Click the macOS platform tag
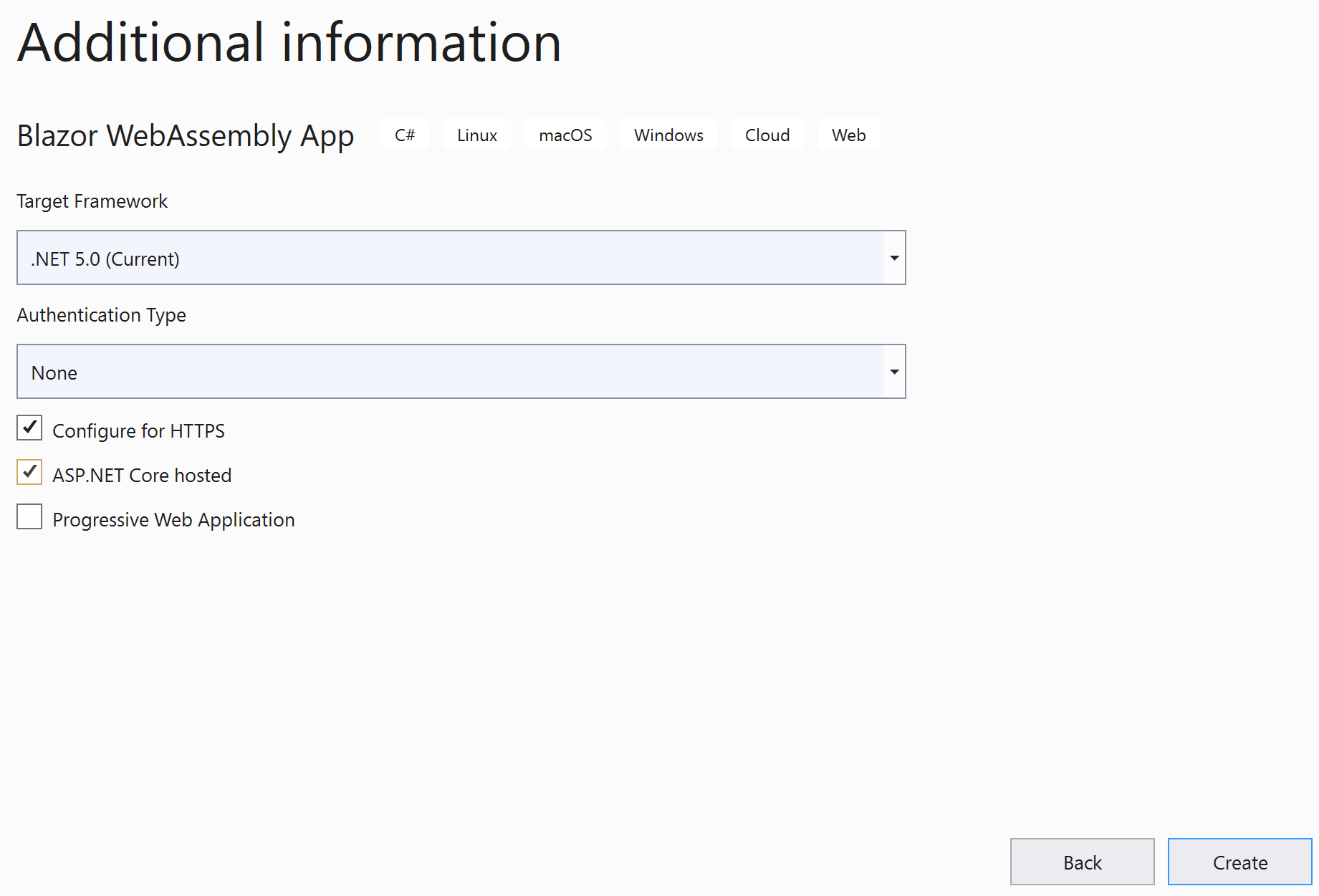 tap(565, 135)
